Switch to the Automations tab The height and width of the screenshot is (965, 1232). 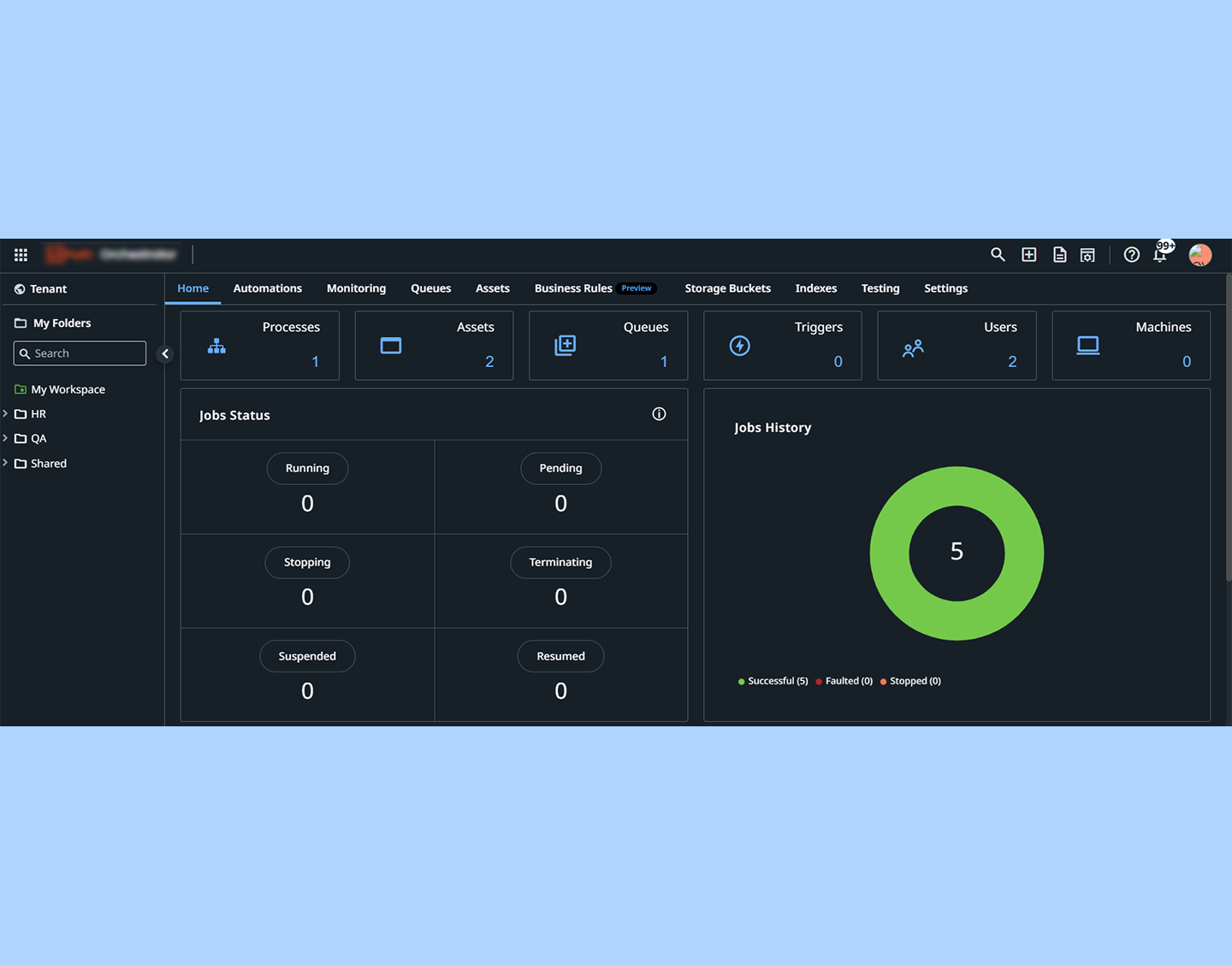[267, 288]
